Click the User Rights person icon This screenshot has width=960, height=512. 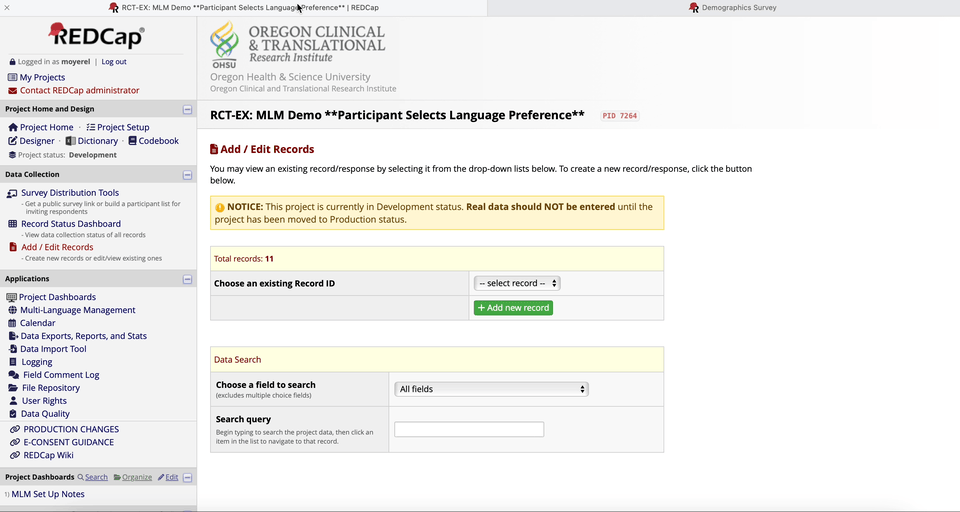[x=13, y=401]
